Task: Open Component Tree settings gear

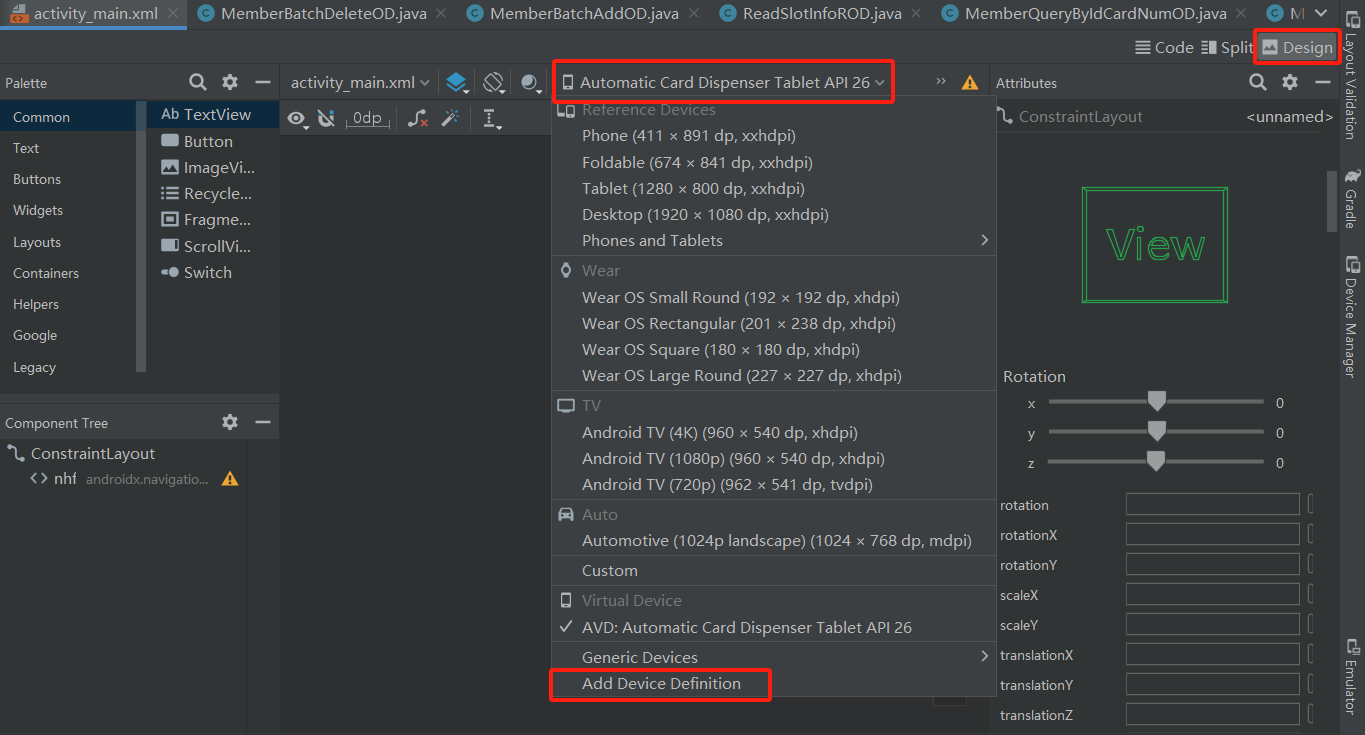Action: 230,422
